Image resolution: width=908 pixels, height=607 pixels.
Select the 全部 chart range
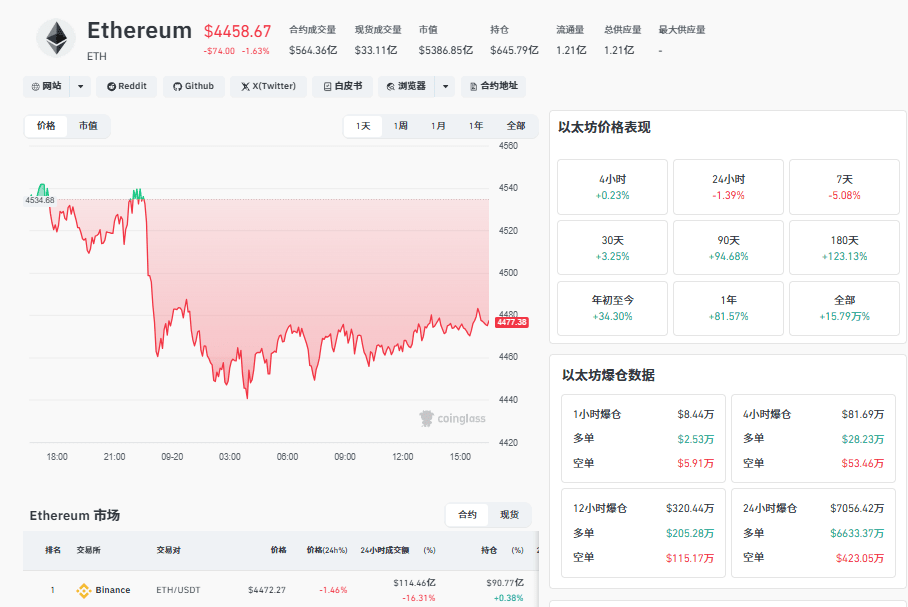point(516,126)
